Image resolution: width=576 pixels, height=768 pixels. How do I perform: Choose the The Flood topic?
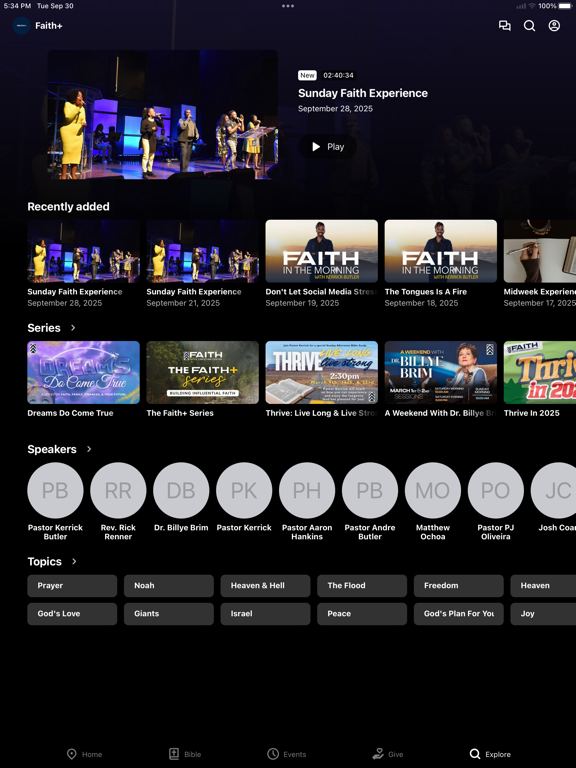pos(362,586)
